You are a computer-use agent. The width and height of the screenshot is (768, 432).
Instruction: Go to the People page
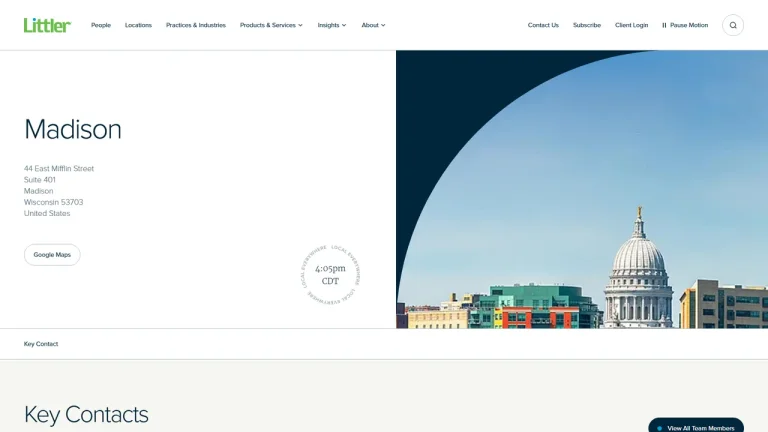101,25
